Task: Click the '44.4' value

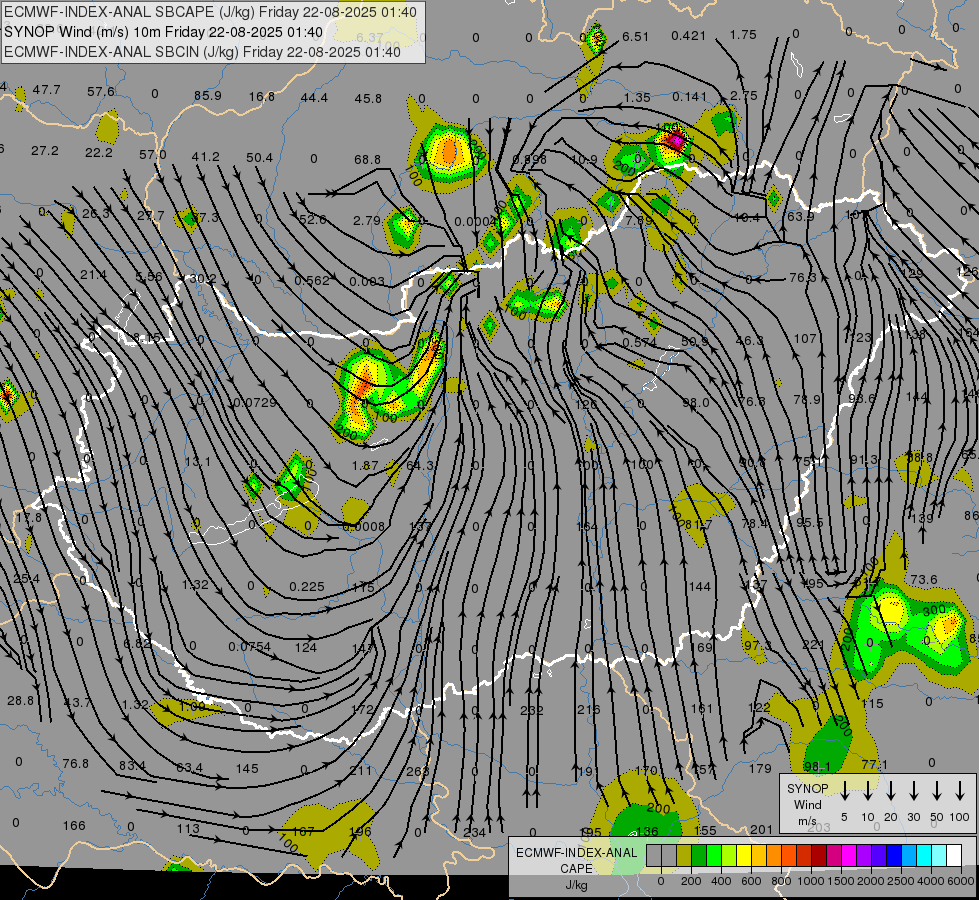Action: coord(314,97)
